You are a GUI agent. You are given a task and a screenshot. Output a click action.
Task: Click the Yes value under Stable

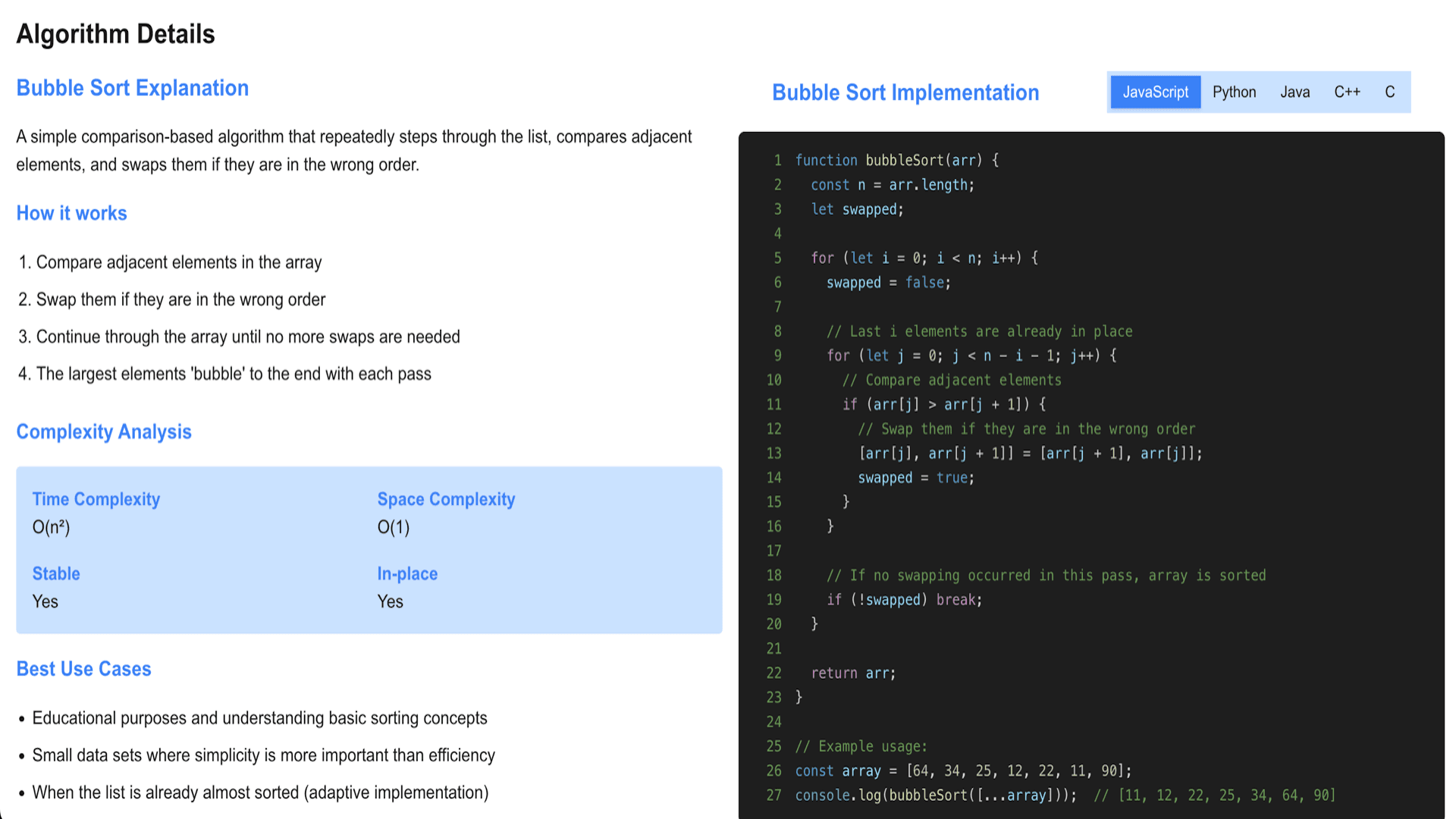45,601
